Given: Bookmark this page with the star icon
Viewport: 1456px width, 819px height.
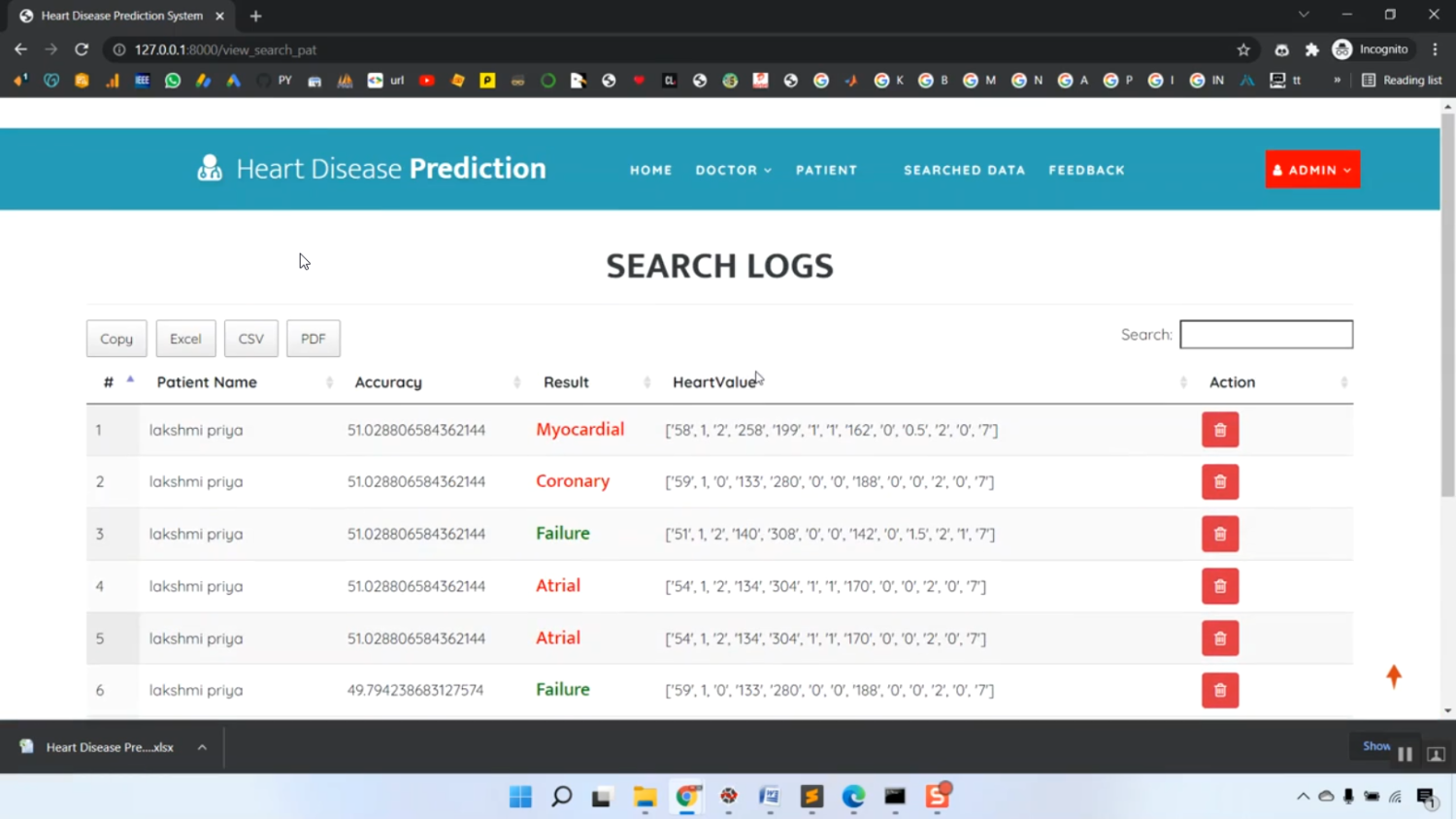Looking at the screenshot, I should click(1243, 49).
